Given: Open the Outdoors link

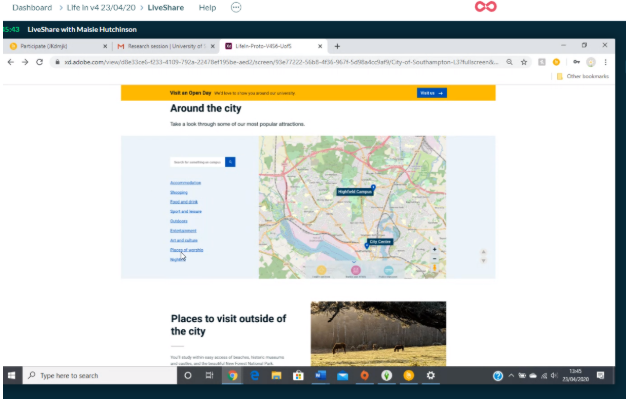Looking at the screenshot, I should pos(178,221).
